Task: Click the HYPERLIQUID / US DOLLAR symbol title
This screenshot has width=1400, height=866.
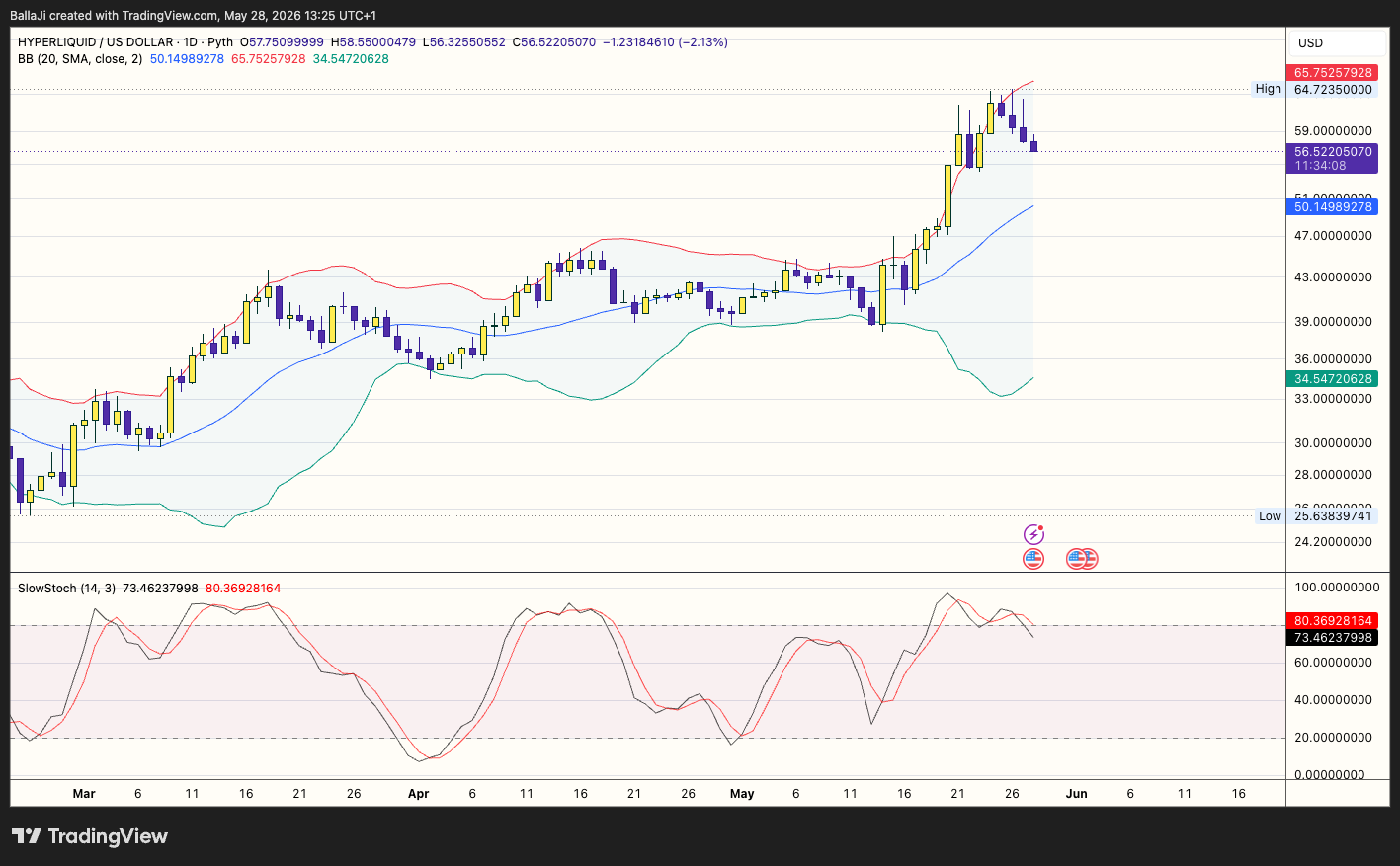Action: tap(96, 42)
